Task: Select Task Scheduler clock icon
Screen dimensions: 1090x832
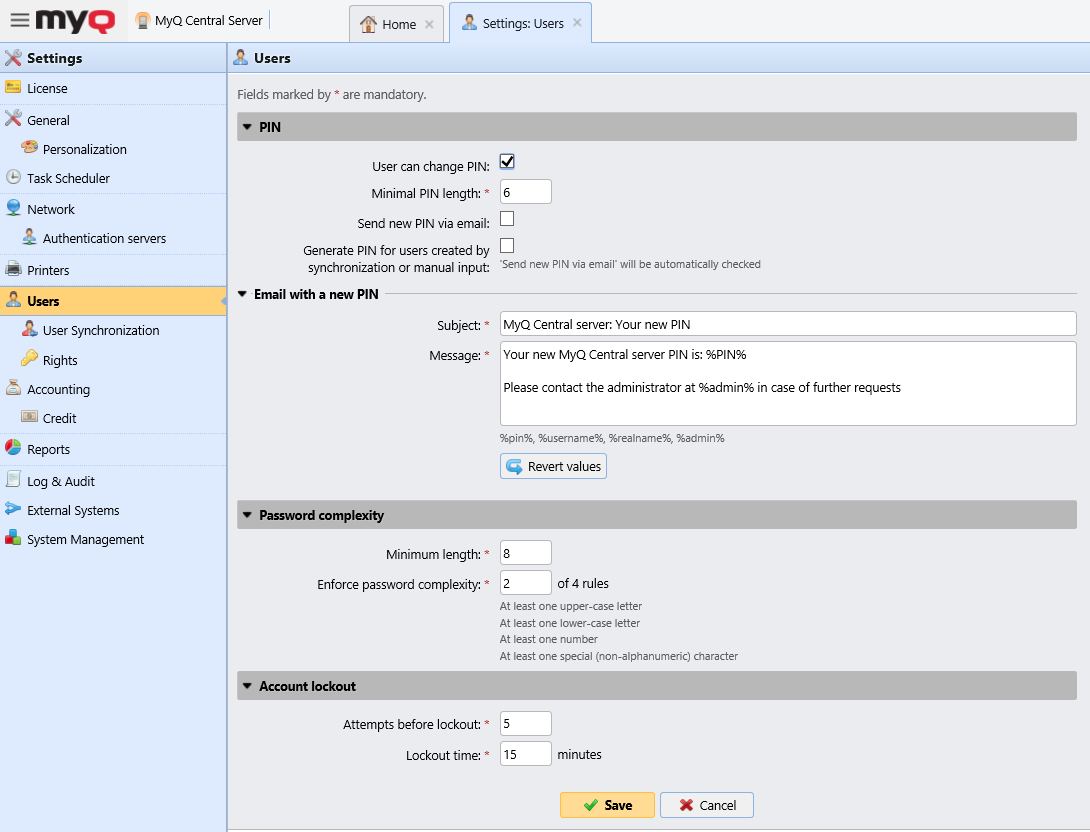Action: [13, 178]
